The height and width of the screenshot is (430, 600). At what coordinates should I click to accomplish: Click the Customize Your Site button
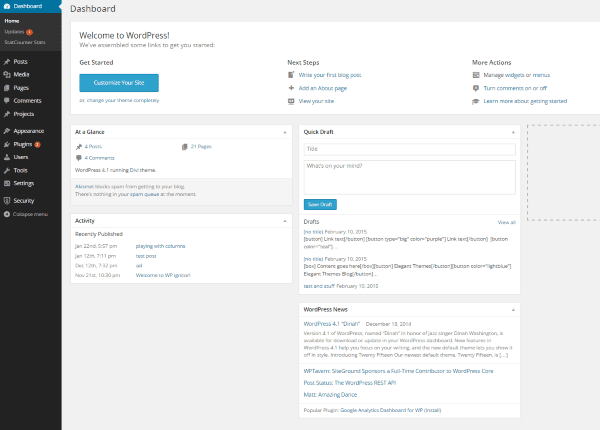tap(119, 83)
